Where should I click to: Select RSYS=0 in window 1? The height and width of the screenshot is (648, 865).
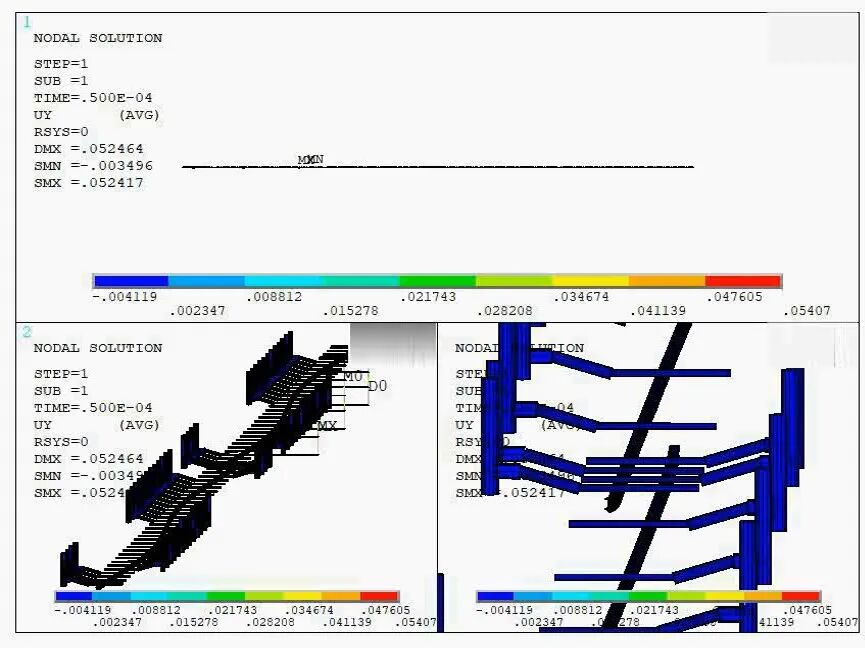tap(61, 132)
